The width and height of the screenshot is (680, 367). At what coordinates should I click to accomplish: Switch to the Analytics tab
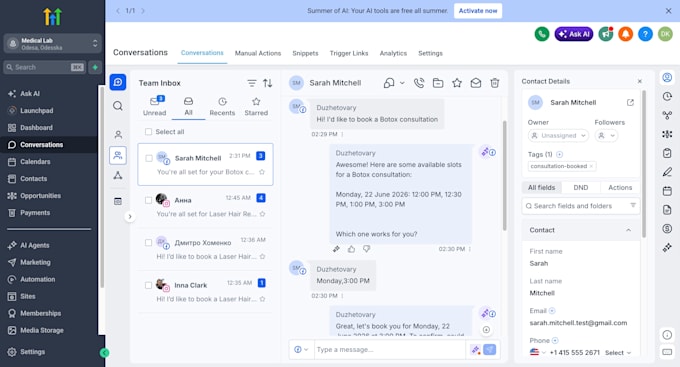[x=393, y=53]
